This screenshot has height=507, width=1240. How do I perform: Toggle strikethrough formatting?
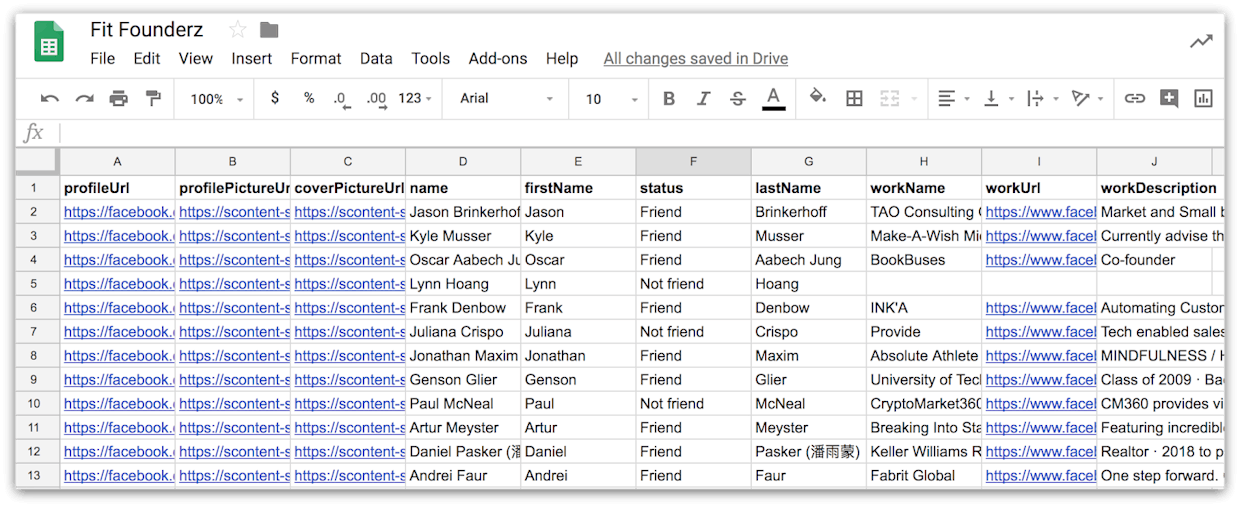tap(738, 98)
